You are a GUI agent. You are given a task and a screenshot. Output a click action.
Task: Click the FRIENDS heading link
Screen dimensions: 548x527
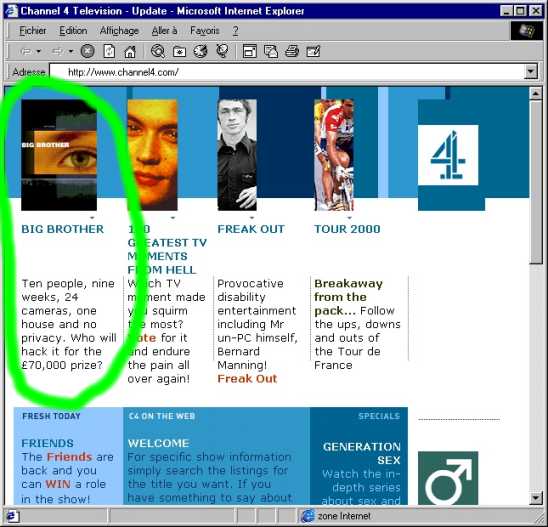(x=47, y=443)
